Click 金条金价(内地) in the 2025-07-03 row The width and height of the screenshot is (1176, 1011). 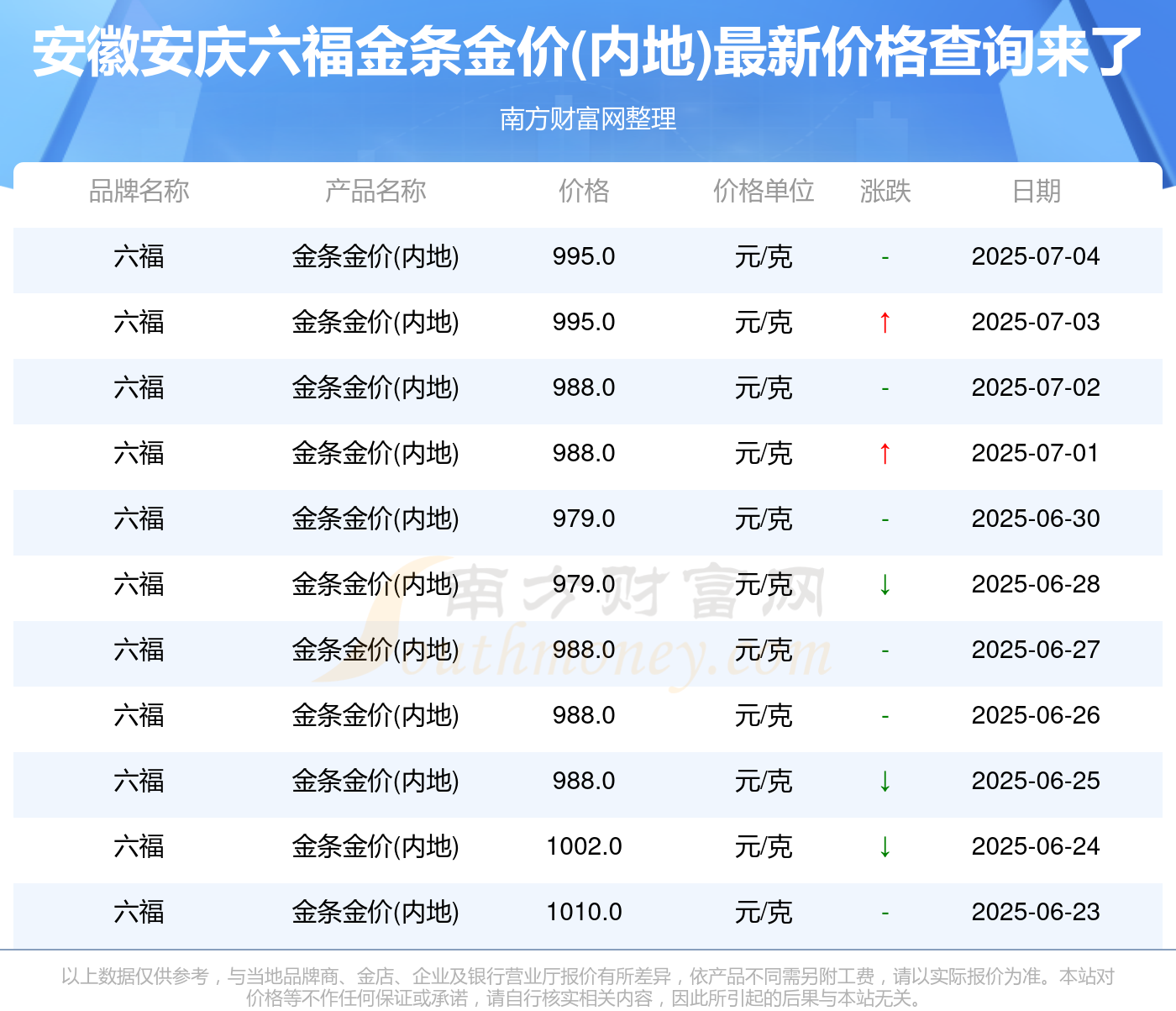(x=375, y=322)
